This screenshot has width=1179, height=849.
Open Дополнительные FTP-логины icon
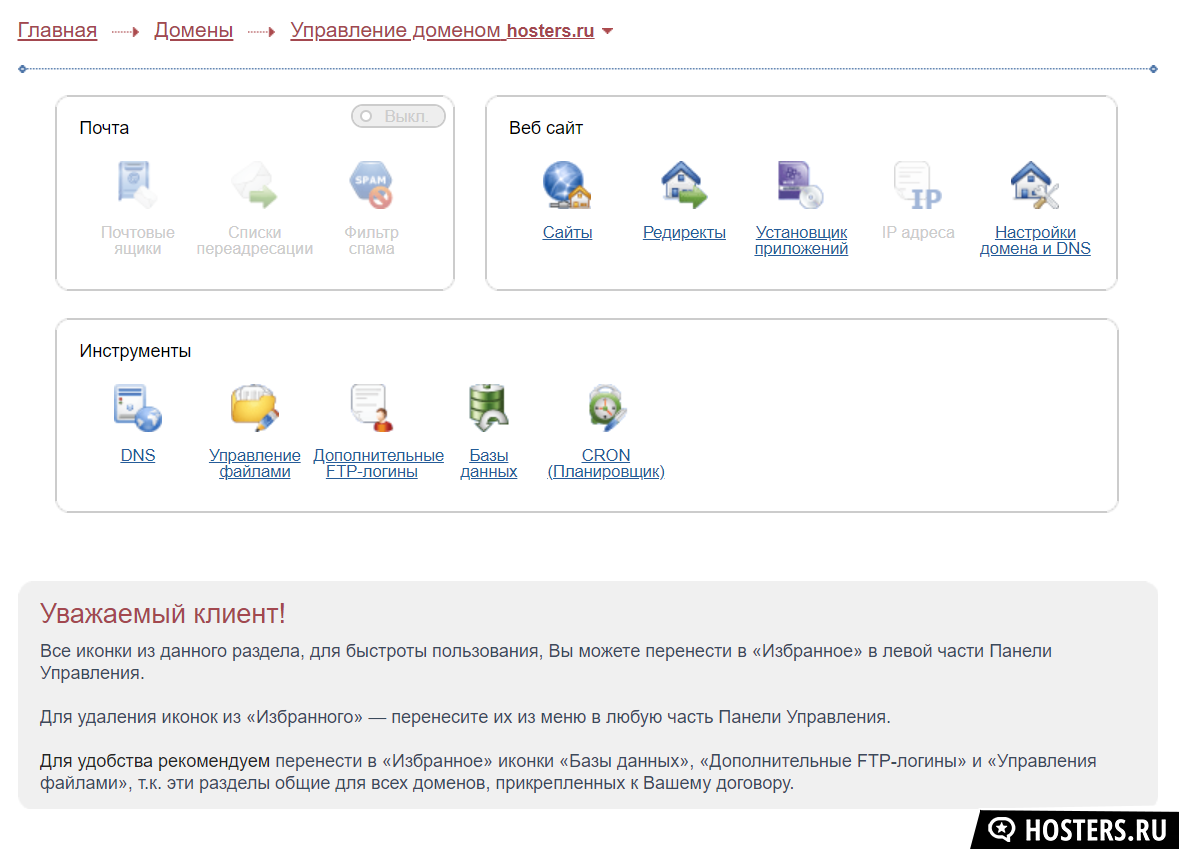372,408
